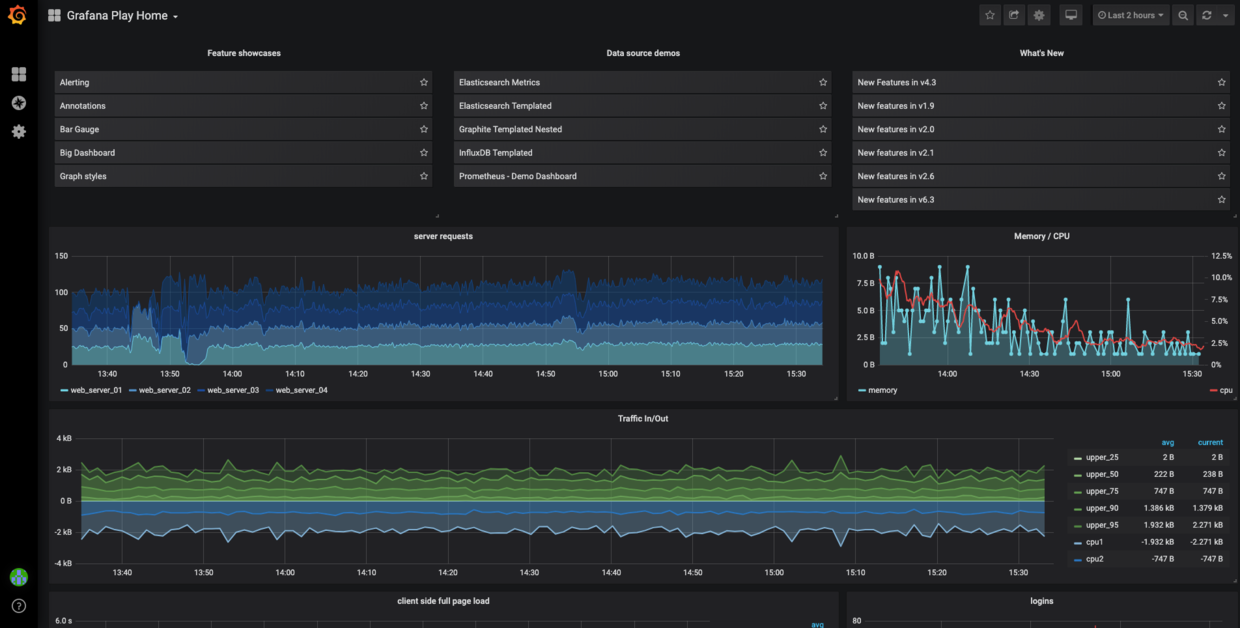The image size is (1240, 628).
Task: Toggle upper_50 series in Traffic legend
Action: [x=1102, y=475]
